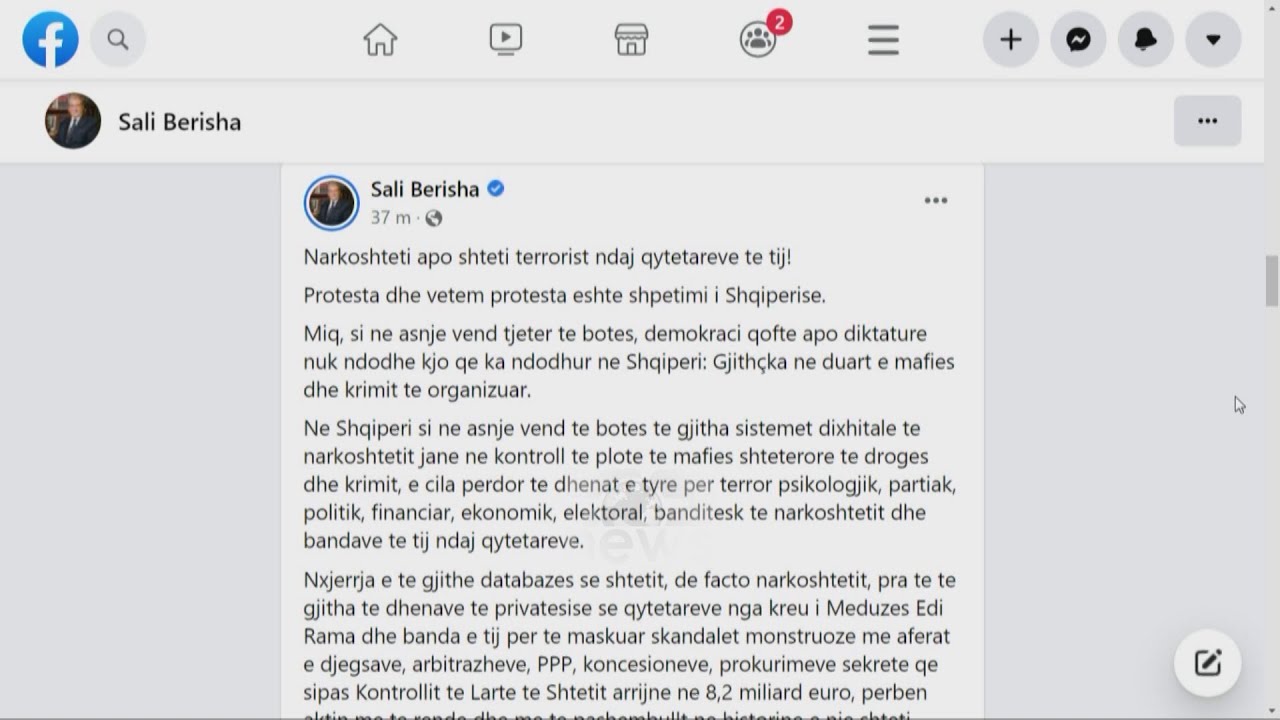Viewport: 1280px width, 720px height.
Task: Go to the Home feed icon
Action: pos(380,40)
